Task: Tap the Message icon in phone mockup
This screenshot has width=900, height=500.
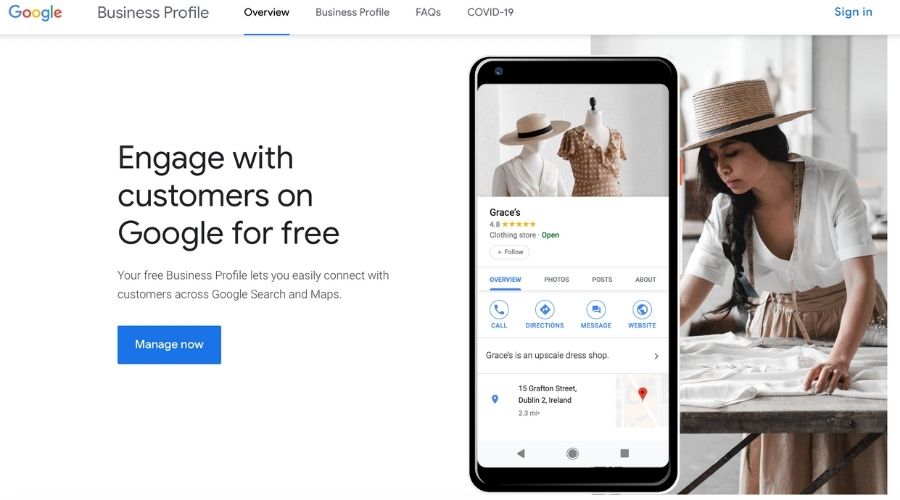Action: tap(596, 310)
